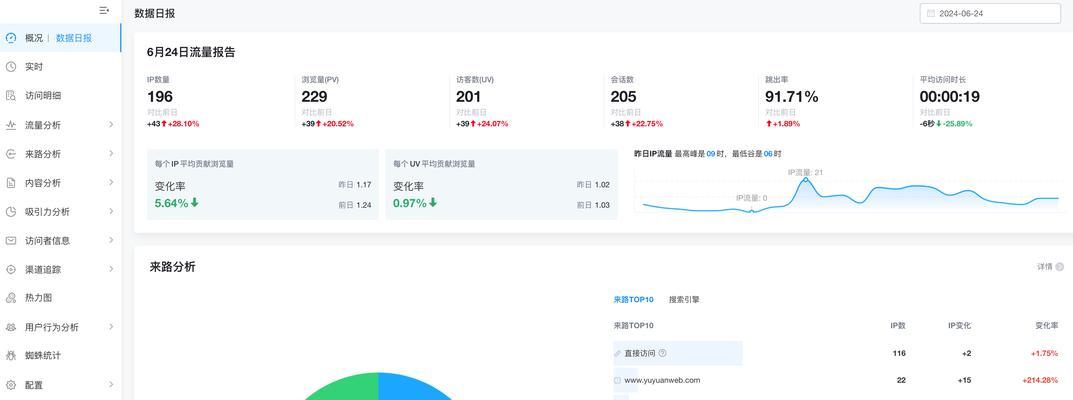This screenshot has height=400, width=1073.
Task: Click the 吸引力分析 pie icon
Action: [x=11, y=212]
